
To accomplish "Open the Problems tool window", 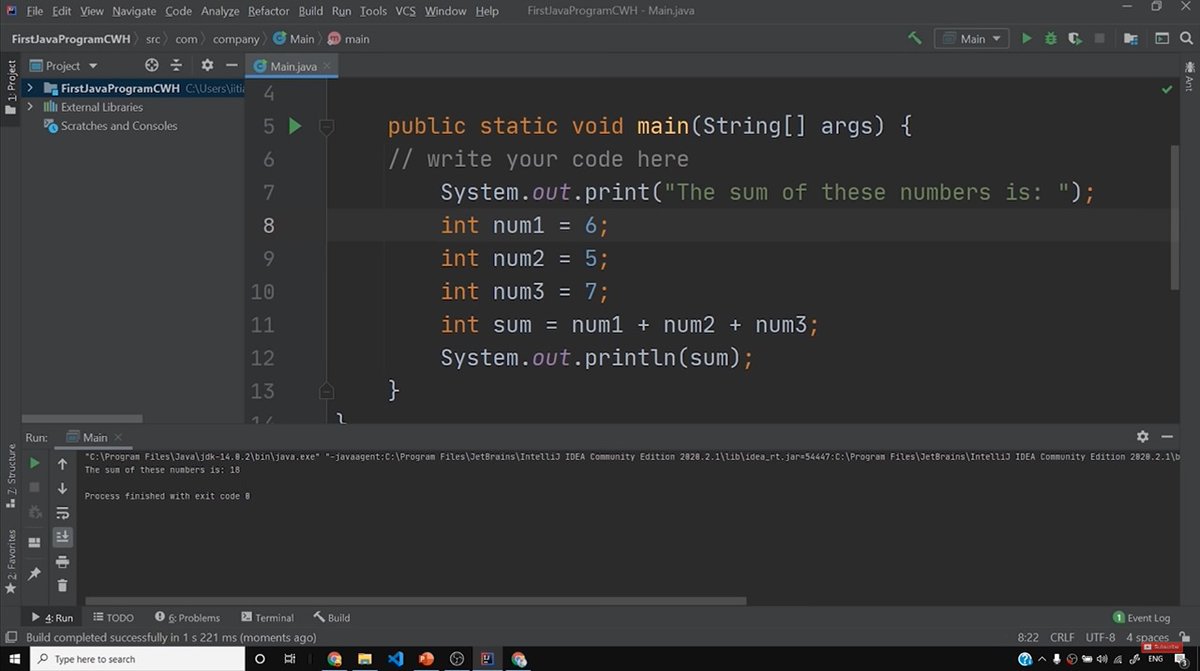I will (187, 617).
